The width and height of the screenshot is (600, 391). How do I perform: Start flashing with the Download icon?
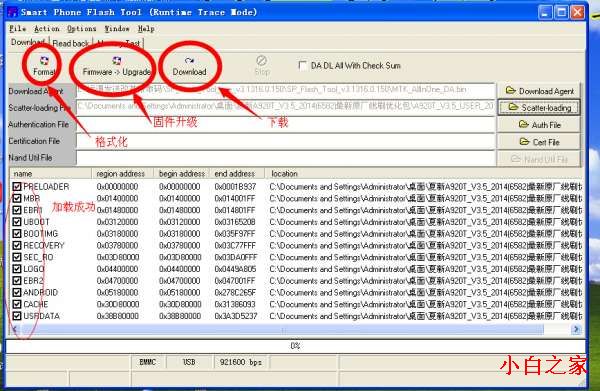189,66
